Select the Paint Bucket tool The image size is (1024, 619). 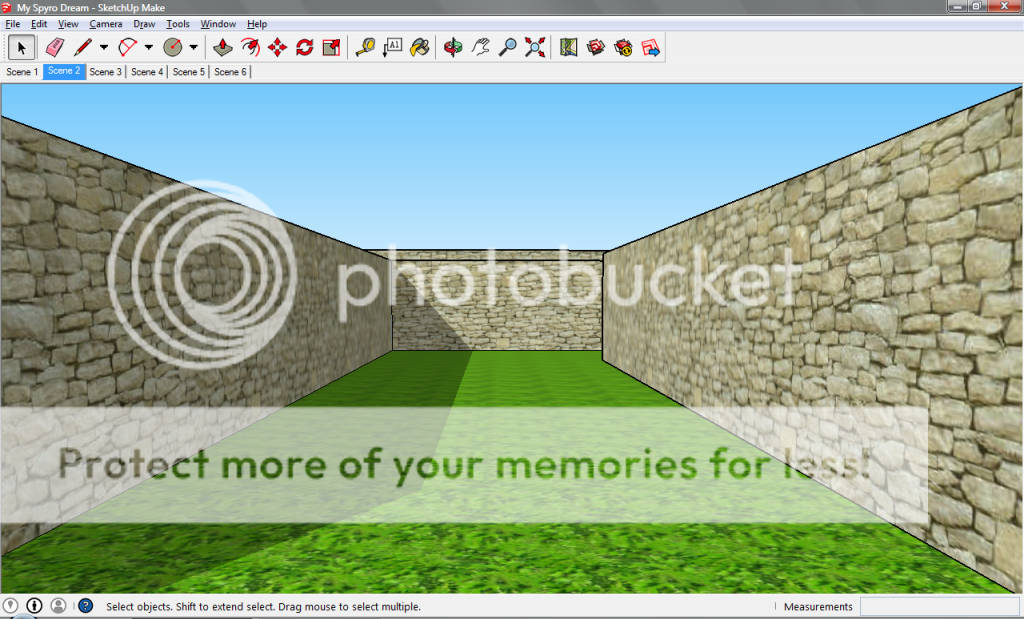pyautogui.click(x=420, y=47)
